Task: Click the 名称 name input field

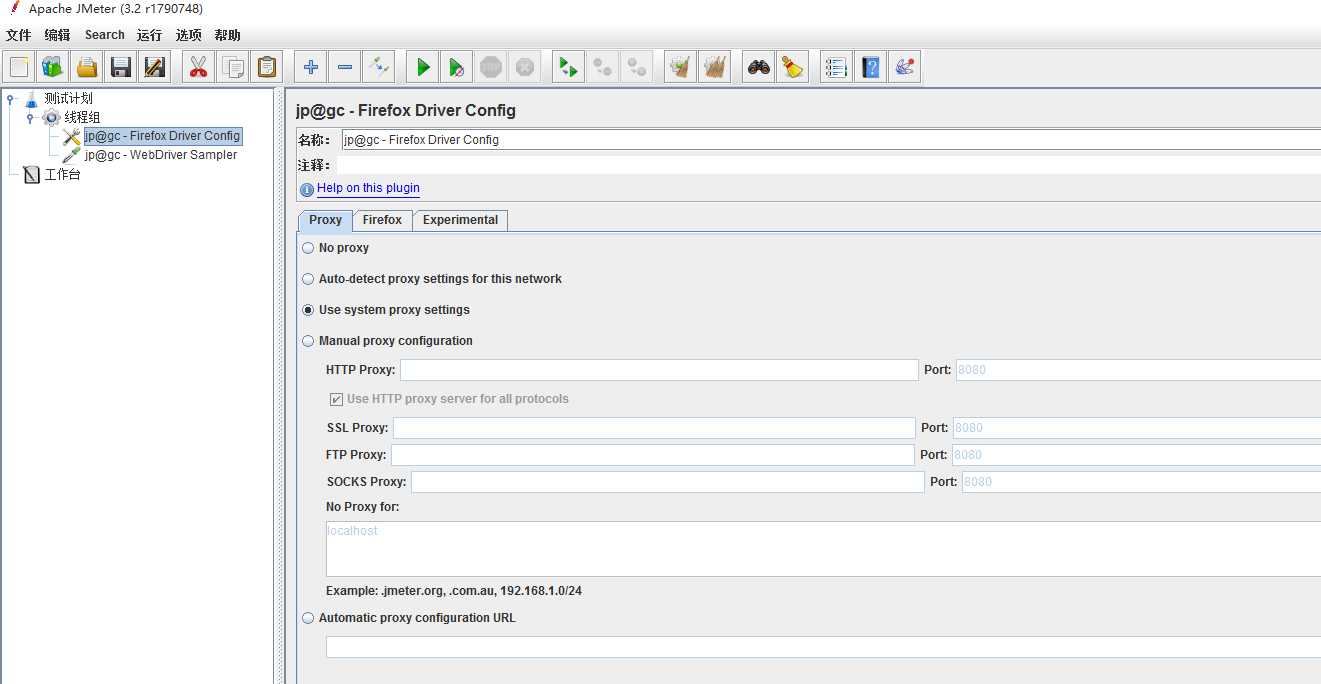Action: [831, 140]
